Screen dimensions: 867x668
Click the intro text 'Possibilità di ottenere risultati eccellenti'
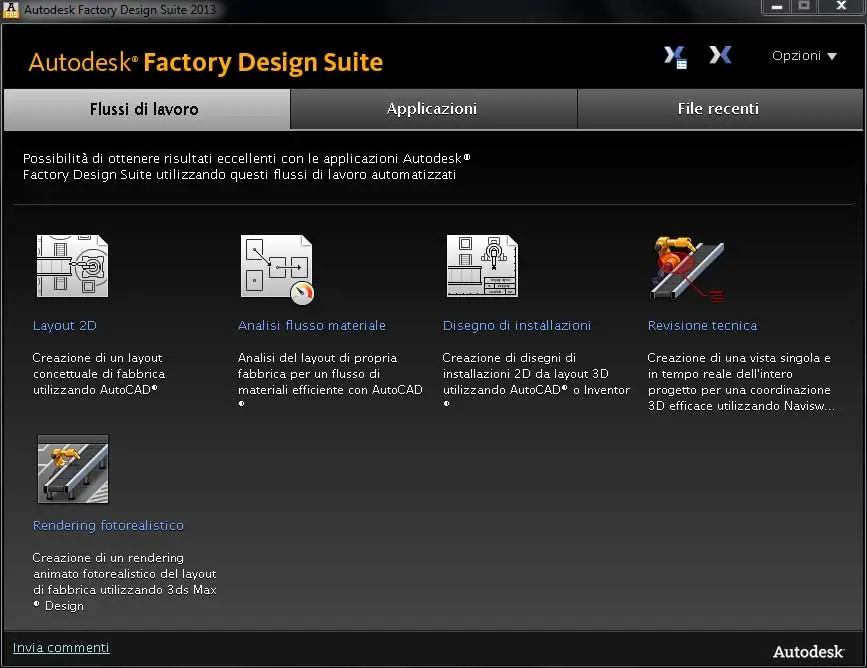[x=247, y=166]
